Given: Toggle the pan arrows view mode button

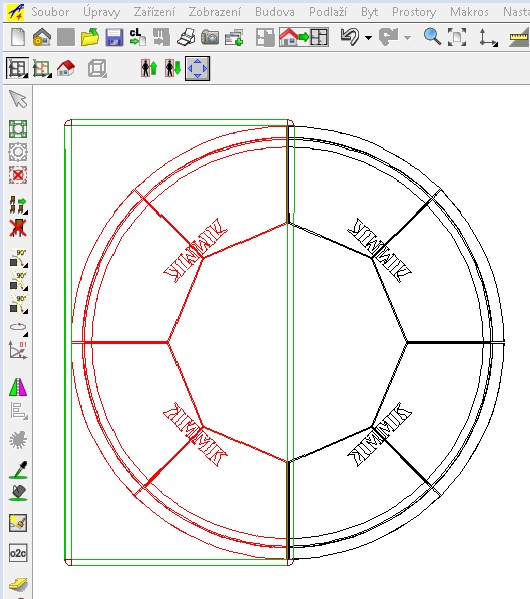Looking at the screenshot, I should pyautogui.click(x=197, y=68).
